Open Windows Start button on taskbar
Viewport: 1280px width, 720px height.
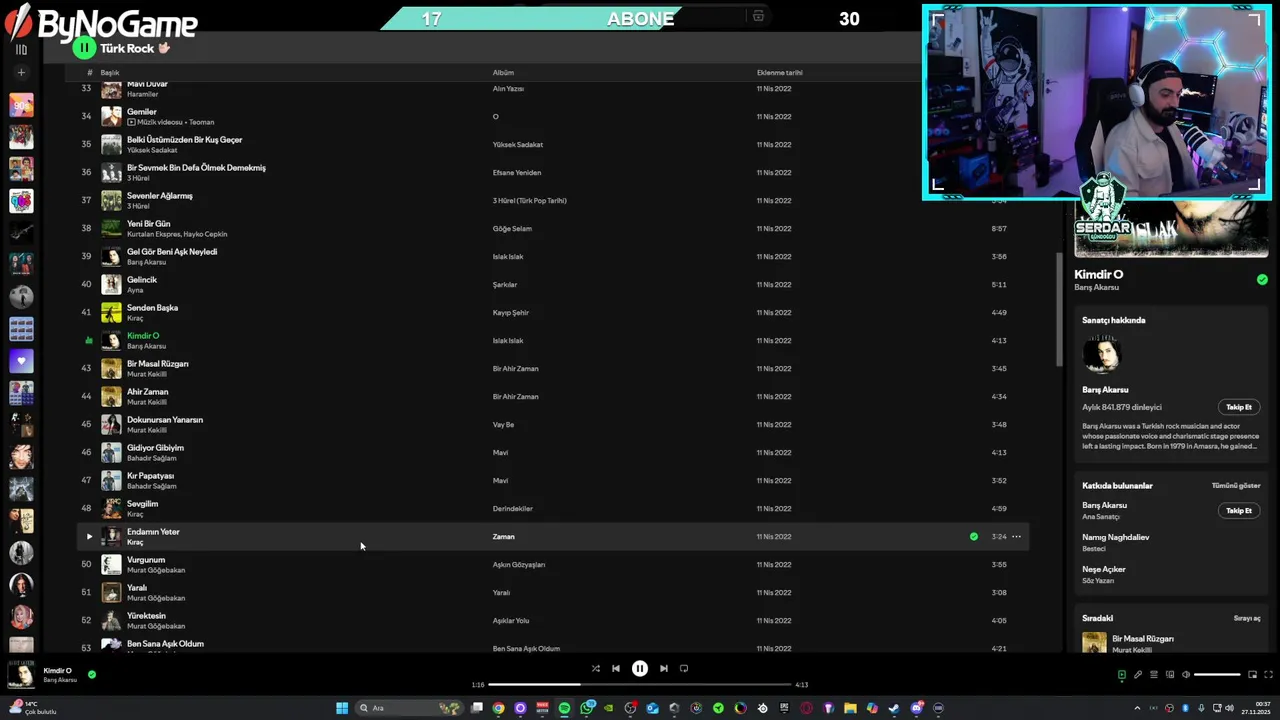342,708
